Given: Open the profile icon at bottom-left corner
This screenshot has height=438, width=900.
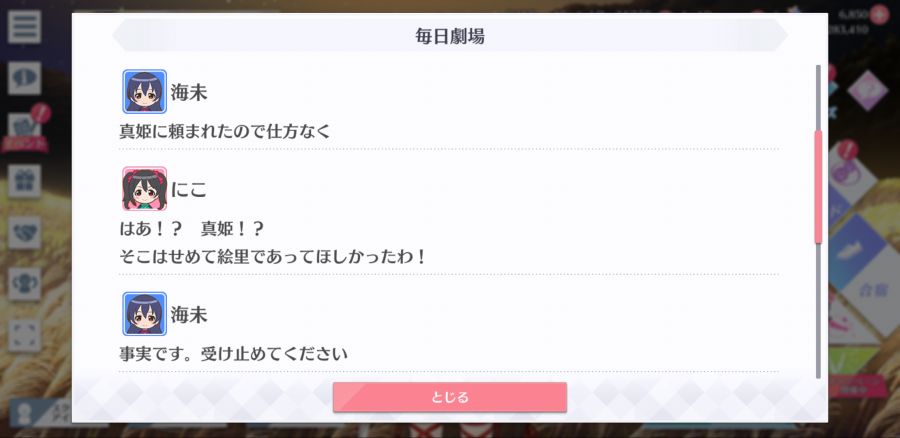Looking at the screenshot, I should tap(25, 414).
